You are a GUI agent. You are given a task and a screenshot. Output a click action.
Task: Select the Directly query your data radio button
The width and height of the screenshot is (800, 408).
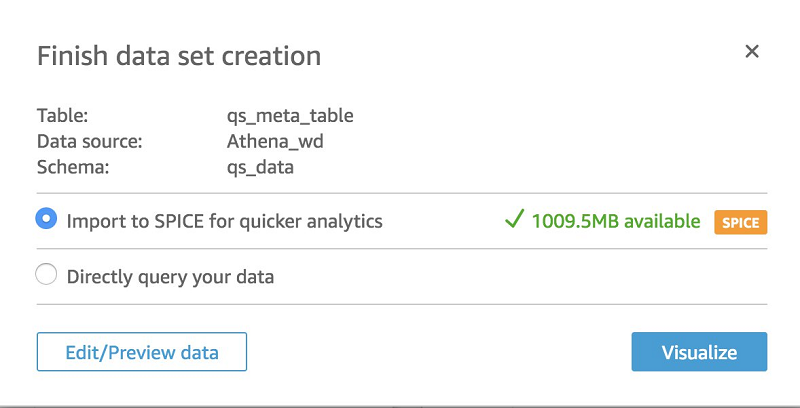point(46,275)
